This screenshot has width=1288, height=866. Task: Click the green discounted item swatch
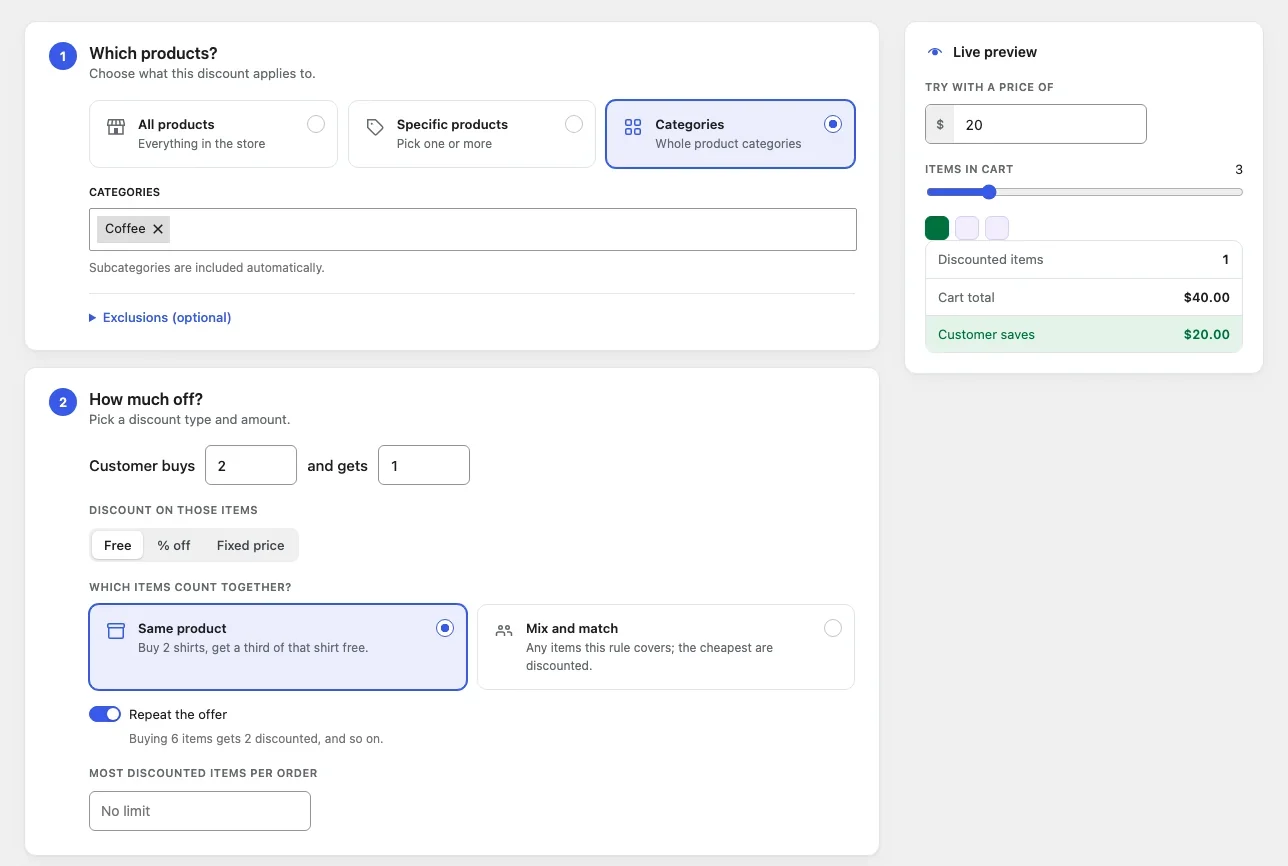[x=937, y=228]
